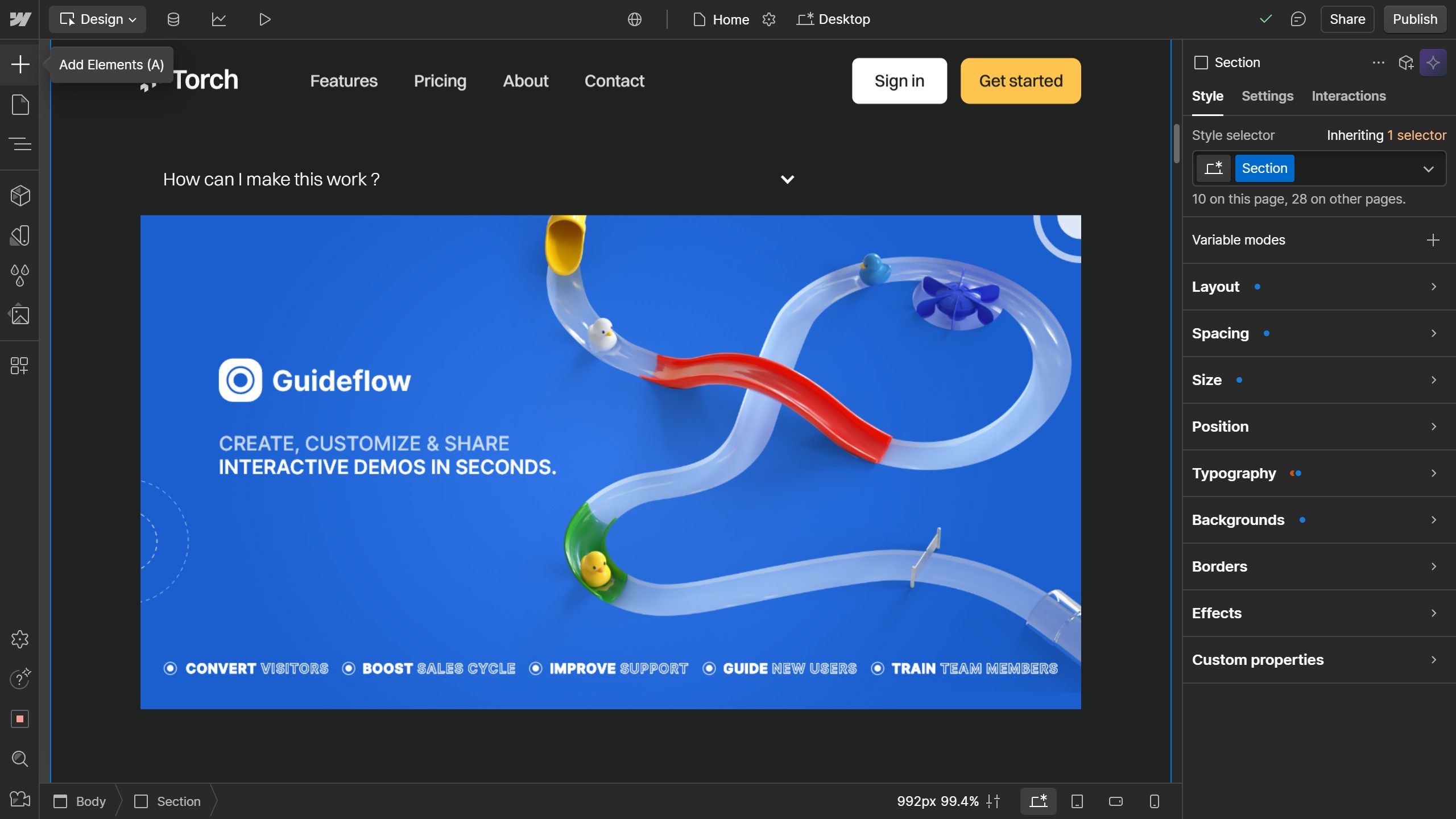Open the Assets image icon
Screen dimensions: 1456x819
point(20,315)
